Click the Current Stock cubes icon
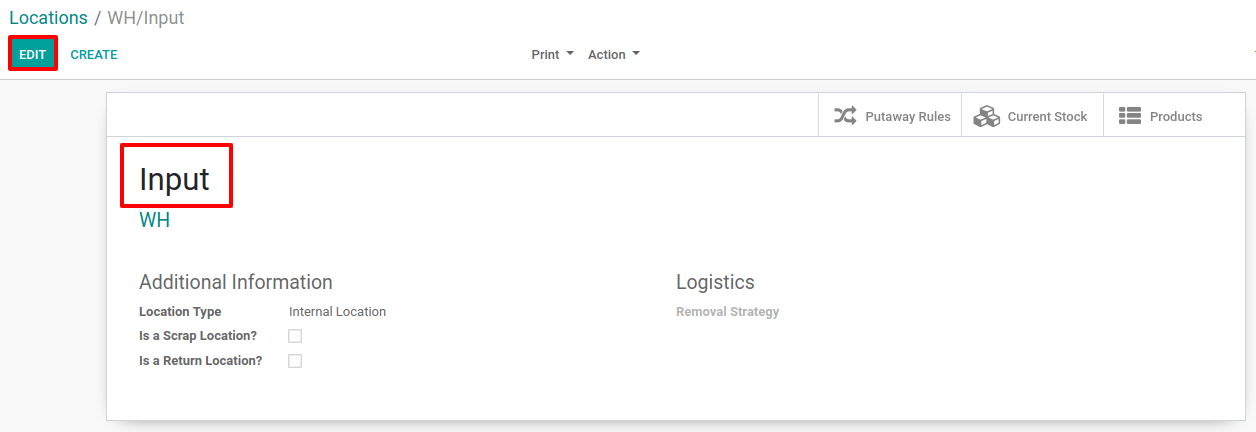 pos(987,116)
